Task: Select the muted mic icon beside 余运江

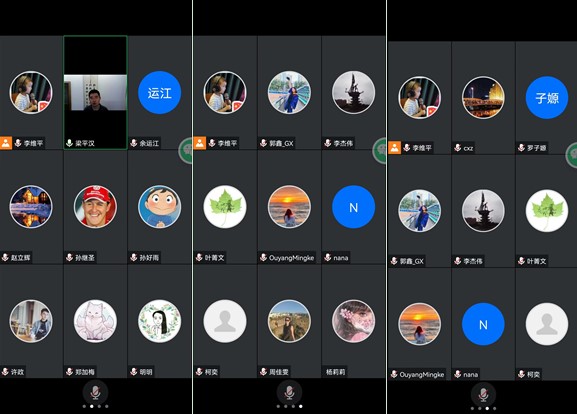Action: [x=134, y=143]
